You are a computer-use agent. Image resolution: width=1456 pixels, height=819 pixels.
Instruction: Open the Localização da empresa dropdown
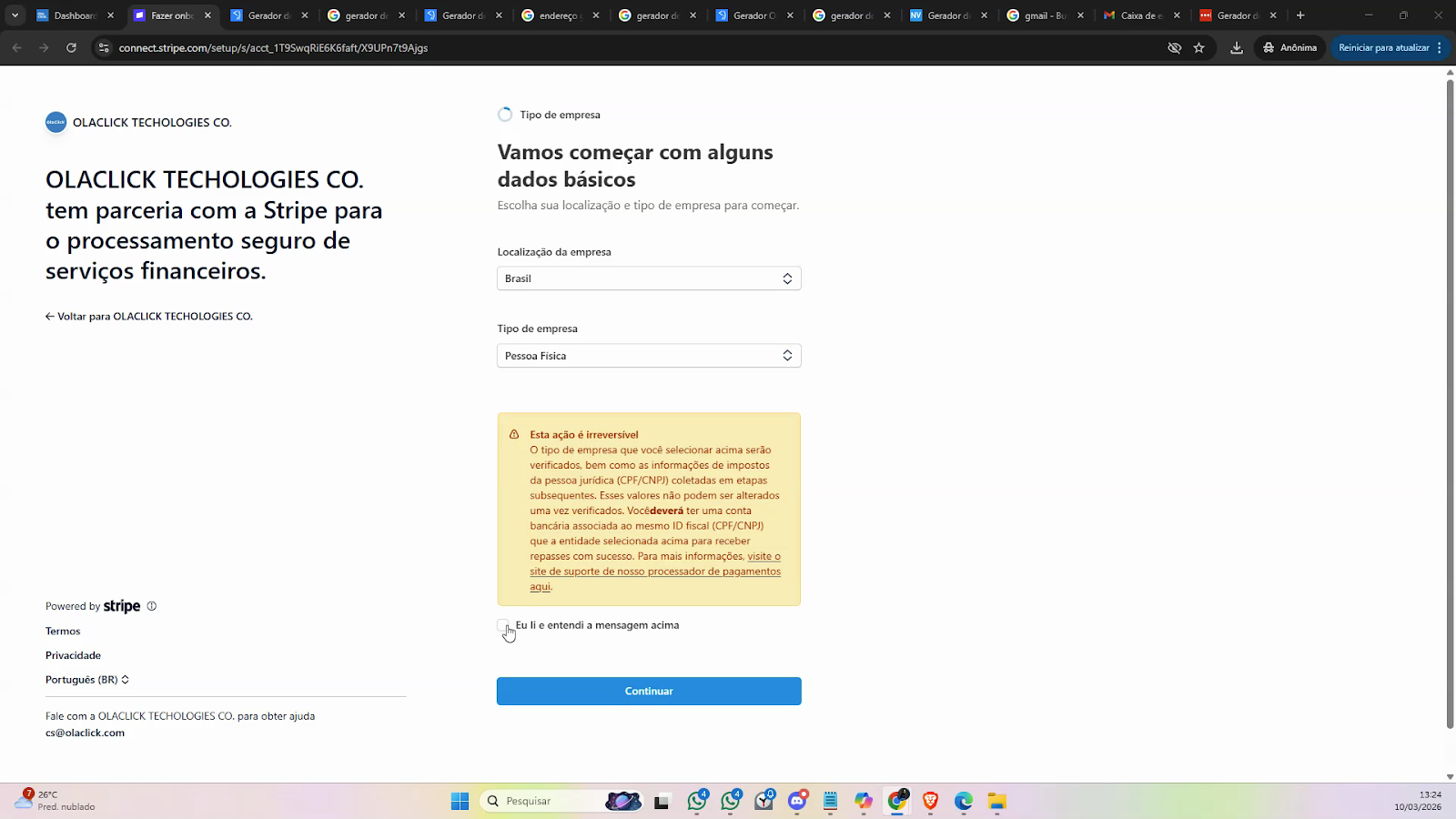pos(648,278)
